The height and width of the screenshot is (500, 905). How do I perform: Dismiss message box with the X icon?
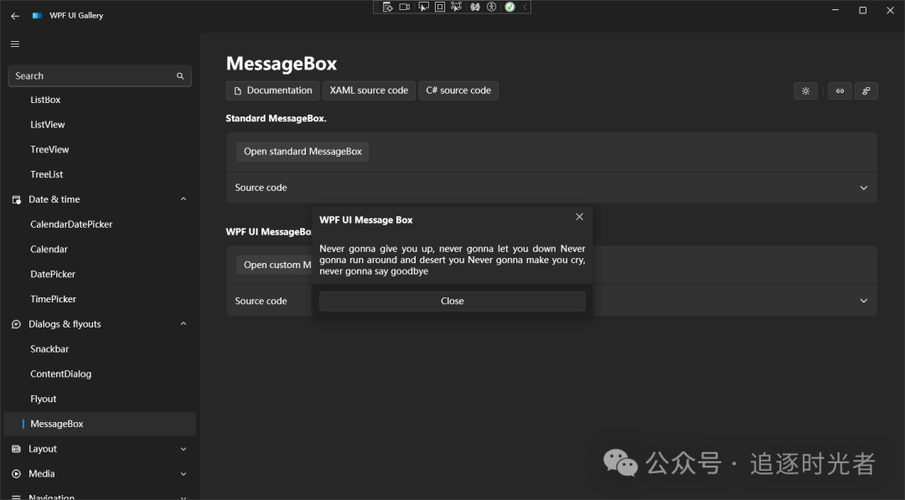(579, 217)
